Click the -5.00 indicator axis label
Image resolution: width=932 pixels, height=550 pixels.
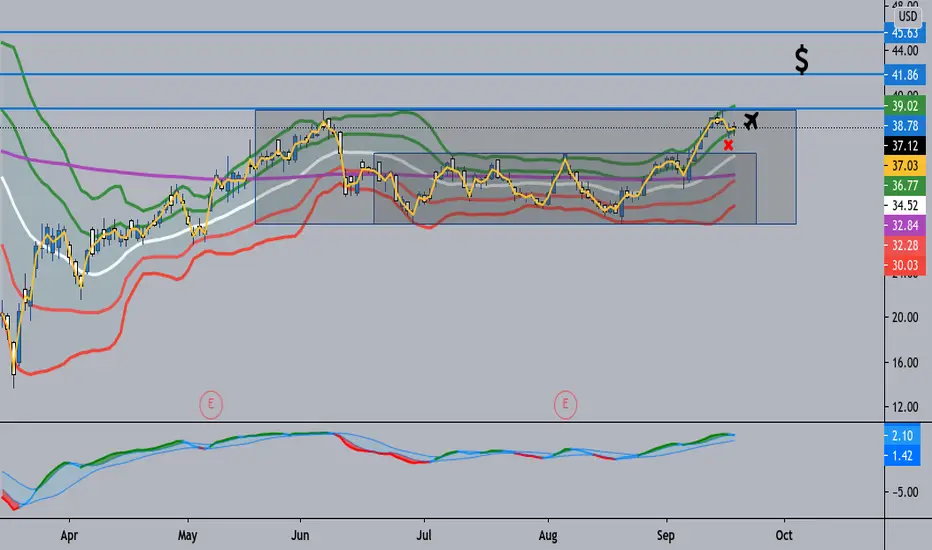[x=904, y=492]
